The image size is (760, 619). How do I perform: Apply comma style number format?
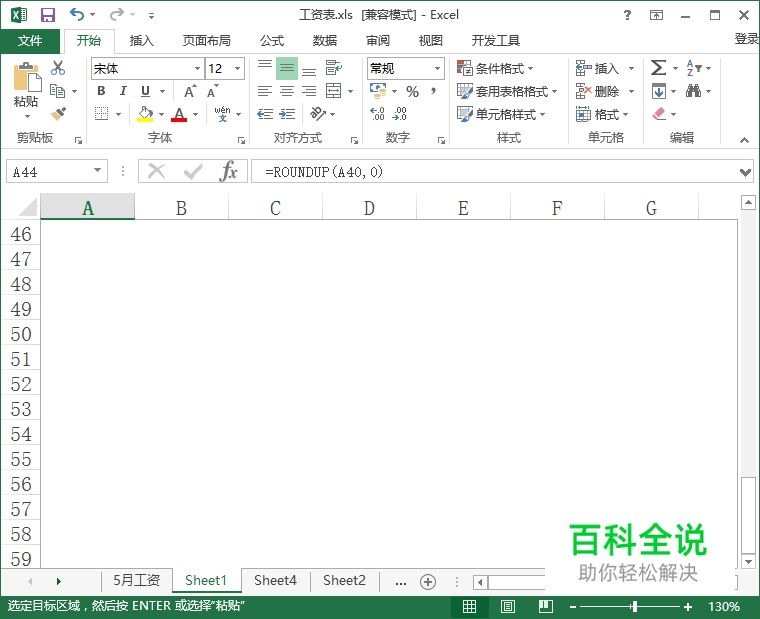[x=433, y=91]
